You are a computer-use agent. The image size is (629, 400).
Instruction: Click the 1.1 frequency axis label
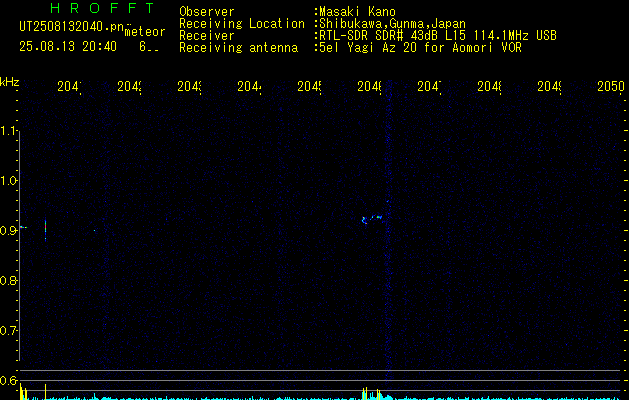[9, 131]
